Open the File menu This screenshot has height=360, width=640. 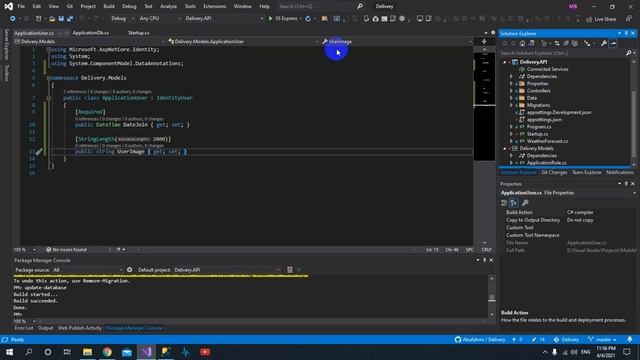[x=21, y=7]
